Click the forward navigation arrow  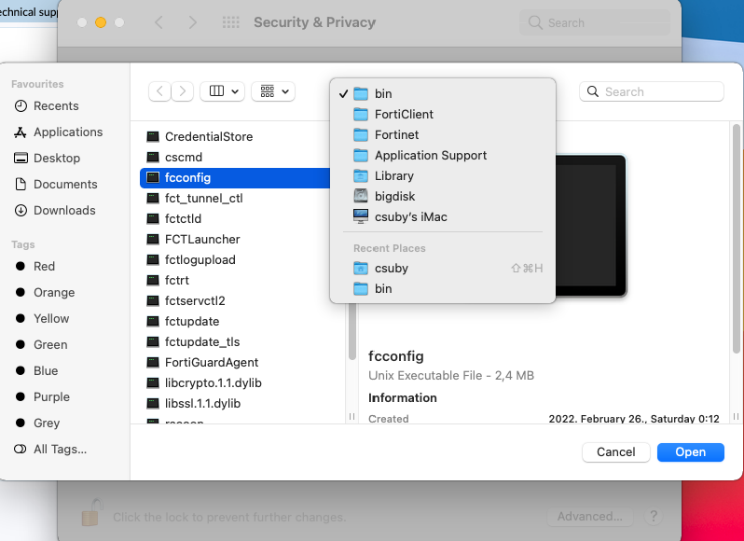click(182, 92)
